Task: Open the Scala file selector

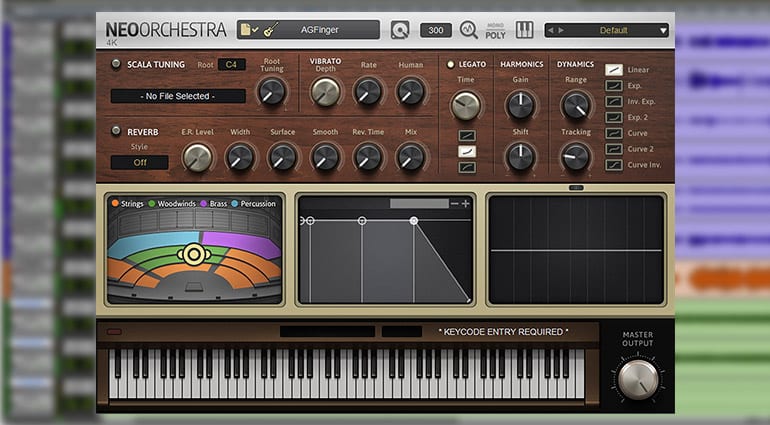Action: coord(178,96)
